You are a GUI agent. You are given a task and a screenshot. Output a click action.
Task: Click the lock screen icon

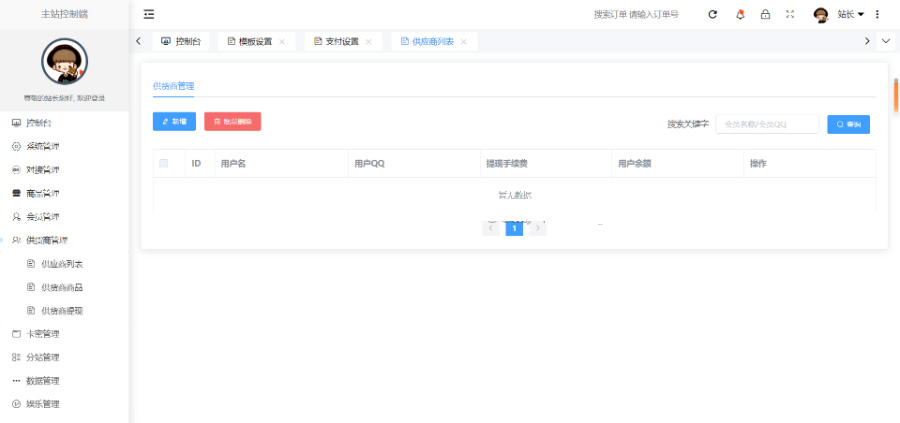click(x=765, y=14)
